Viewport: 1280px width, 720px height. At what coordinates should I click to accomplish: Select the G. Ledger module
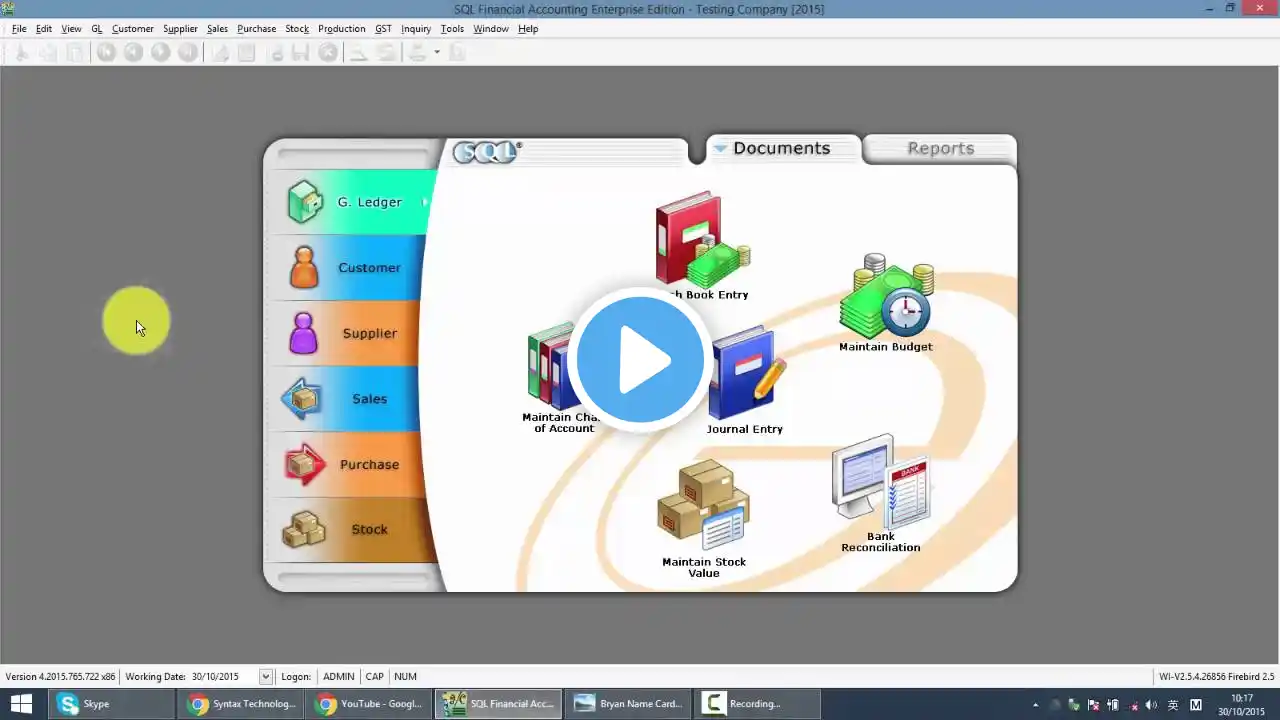point(351,202)
